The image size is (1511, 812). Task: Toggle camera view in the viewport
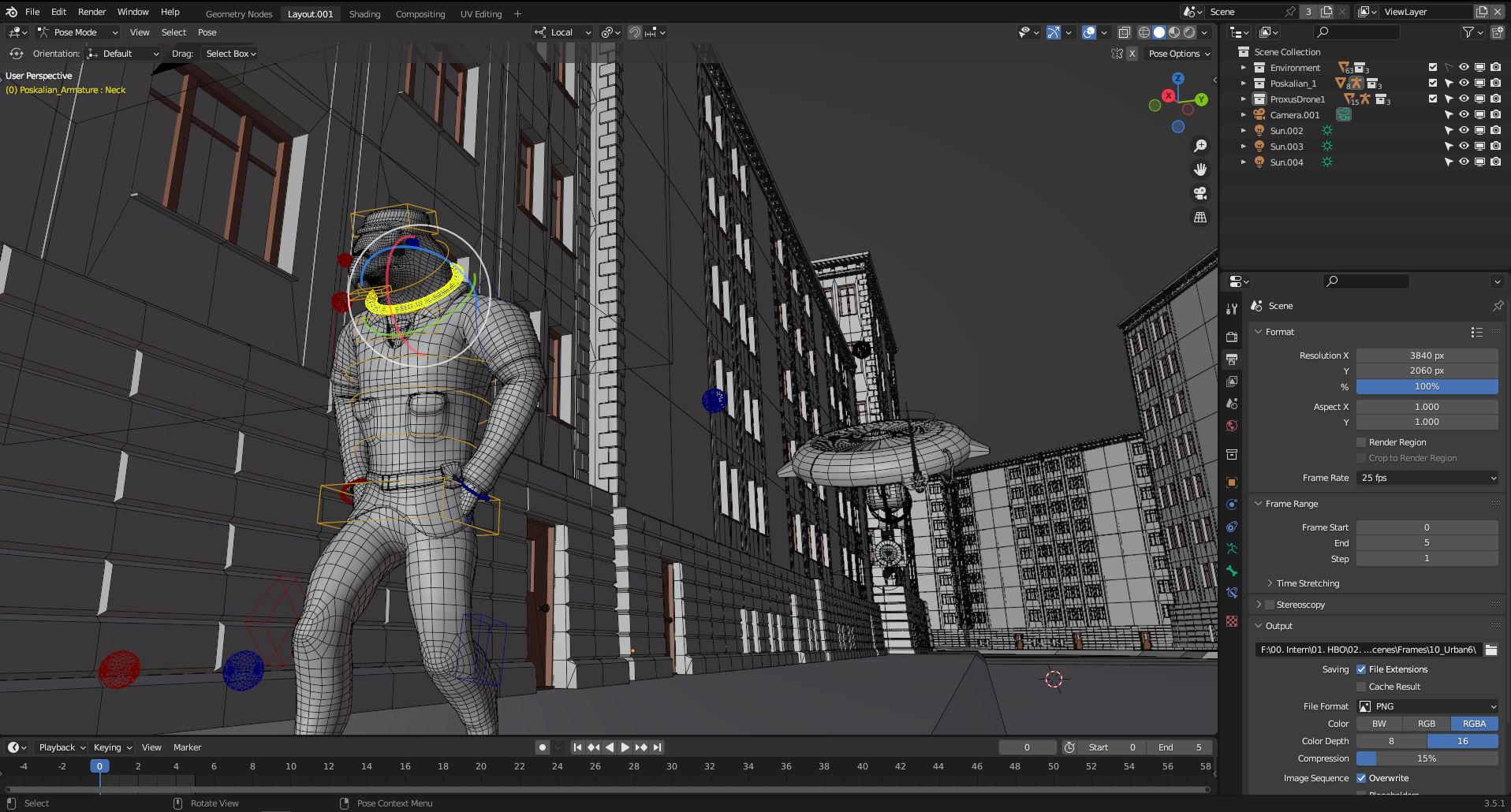(1200, 193)
